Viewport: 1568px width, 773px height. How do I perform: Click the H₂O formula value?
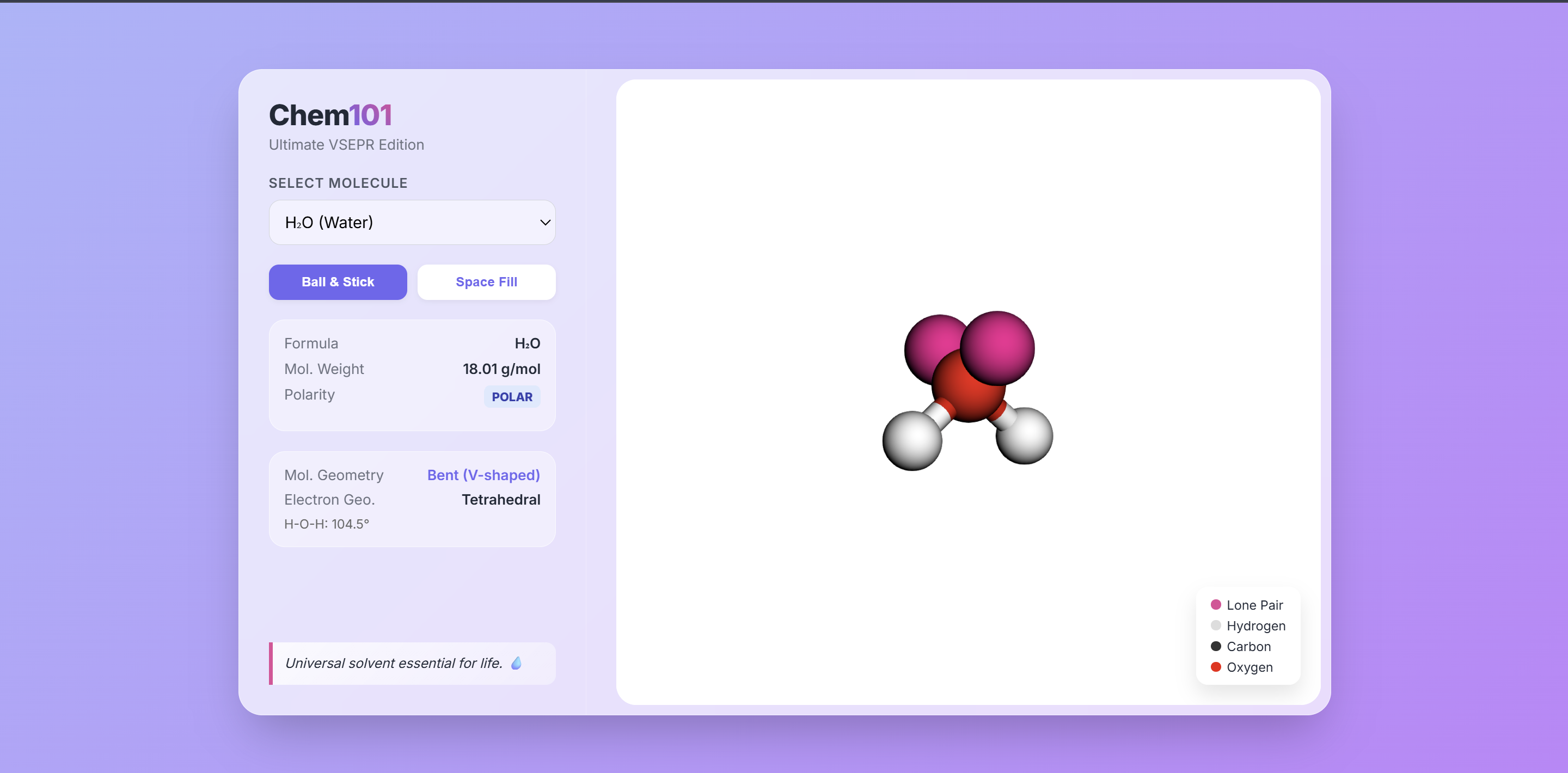click(527, 343)
